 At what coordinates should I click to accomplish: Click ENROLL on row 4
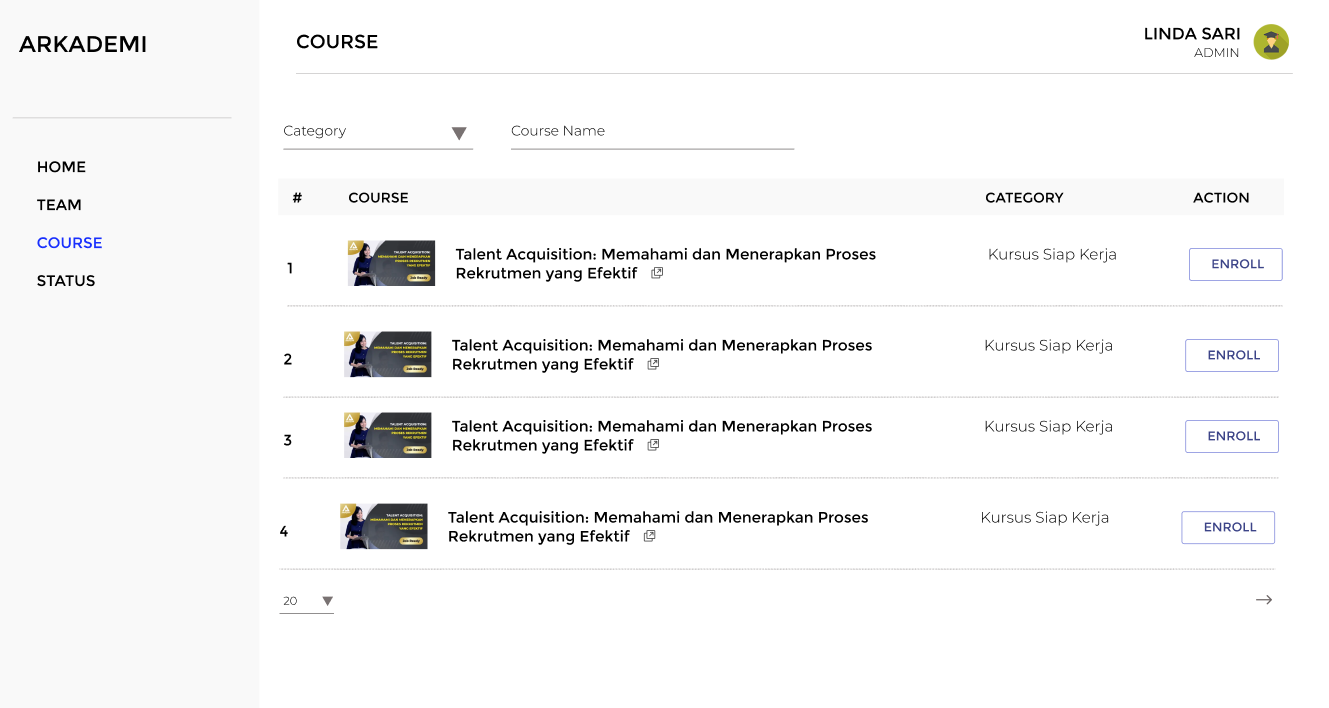[x=1228, y=527]
